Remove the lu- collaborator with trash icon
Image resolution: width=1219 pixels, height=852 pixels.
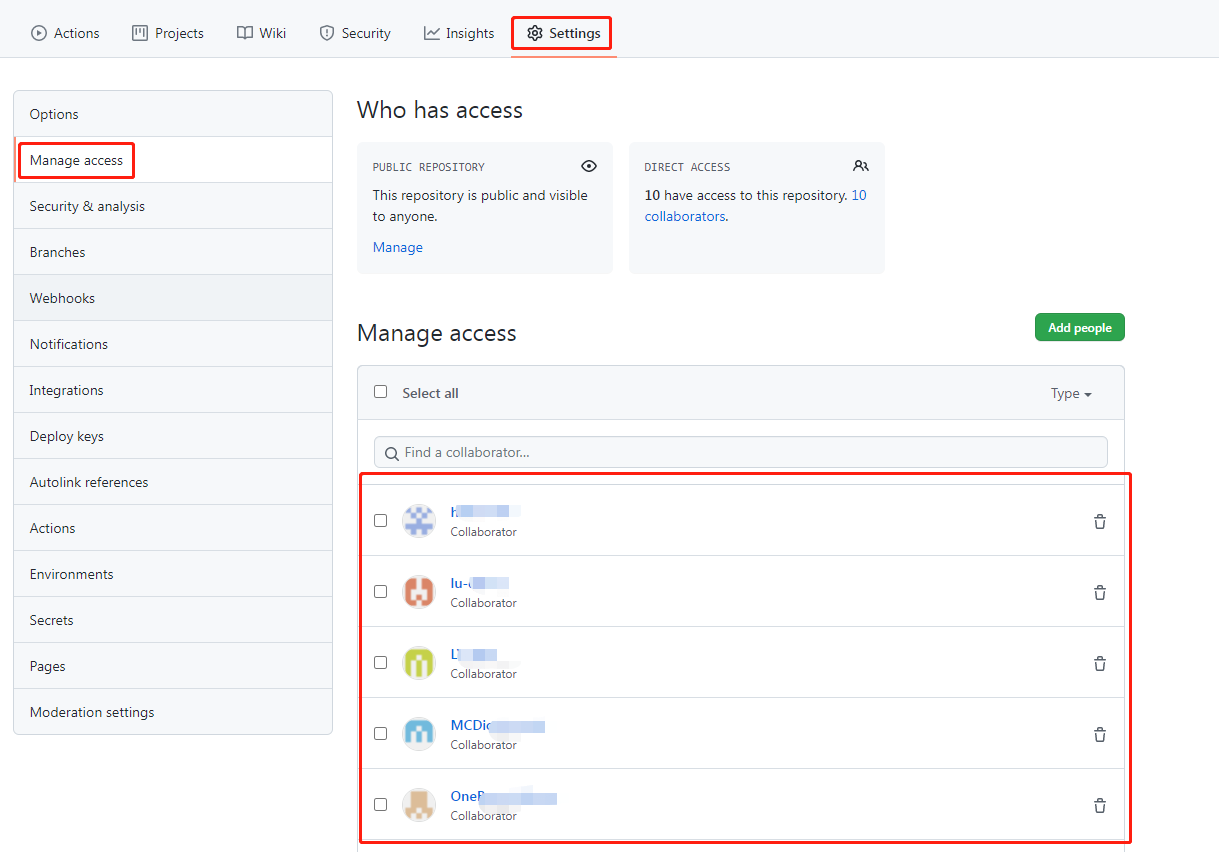coord(1099,592)
